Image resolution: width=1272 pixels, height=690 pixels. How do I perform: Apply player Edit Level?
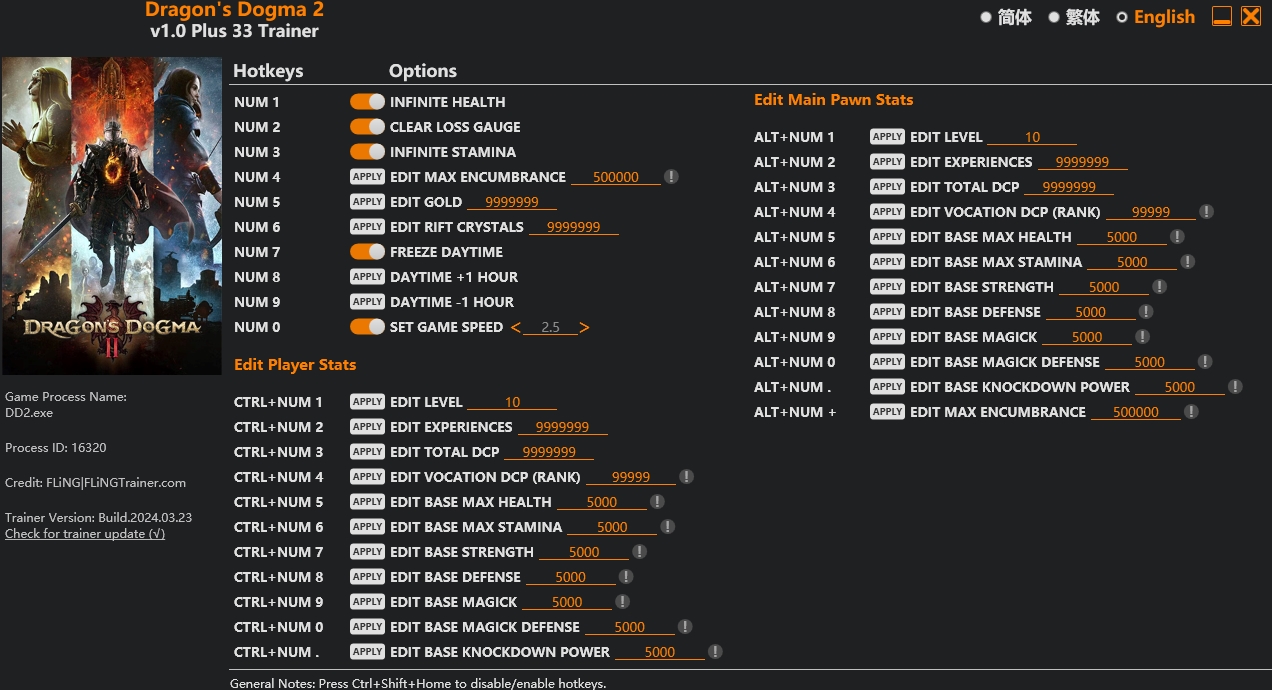367,402
